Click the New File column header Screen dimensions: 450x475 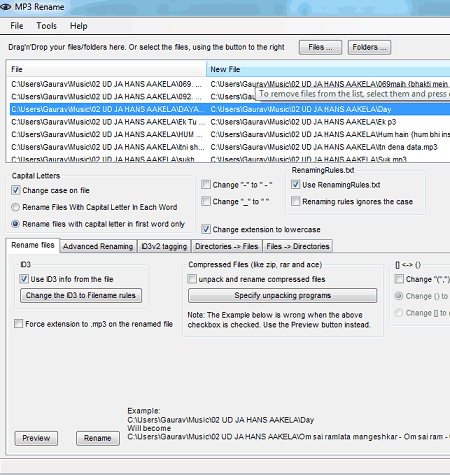328,69
